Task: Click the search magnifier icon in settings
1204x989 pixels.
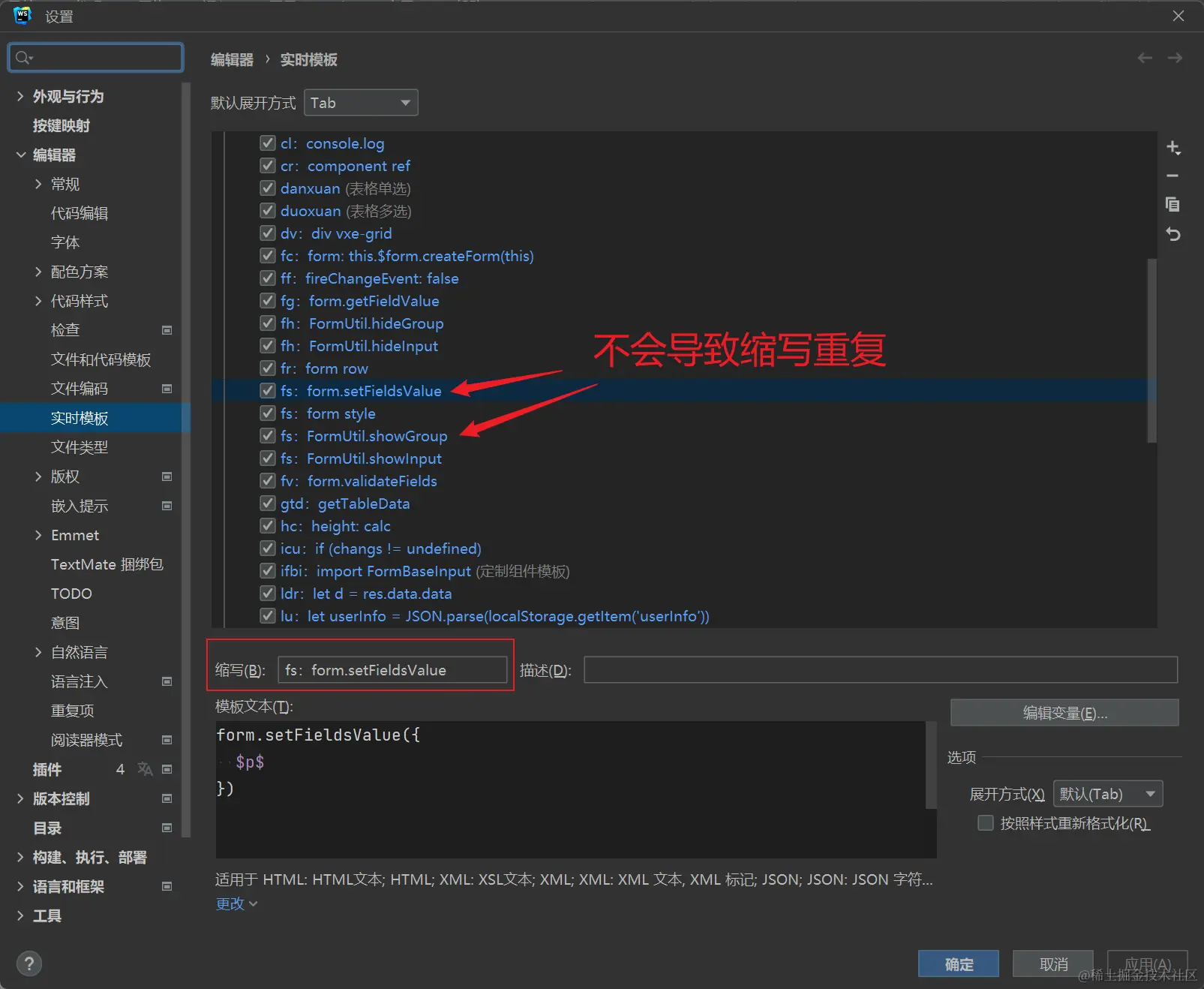Action: tap(23, 58)
